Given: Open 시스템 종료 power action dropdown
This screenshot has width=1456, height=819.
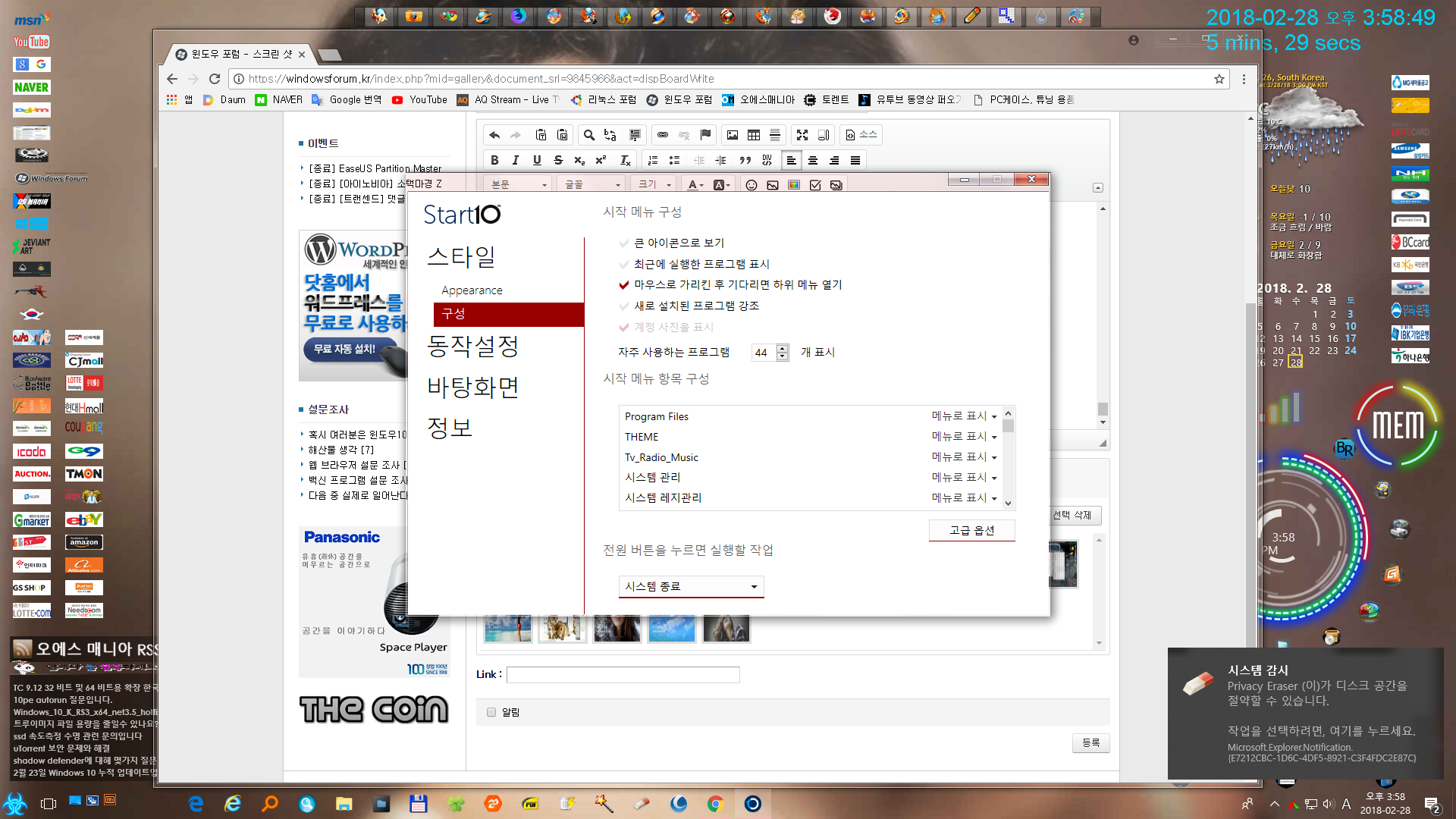Looking at the screenshot, I should (691, 587).
